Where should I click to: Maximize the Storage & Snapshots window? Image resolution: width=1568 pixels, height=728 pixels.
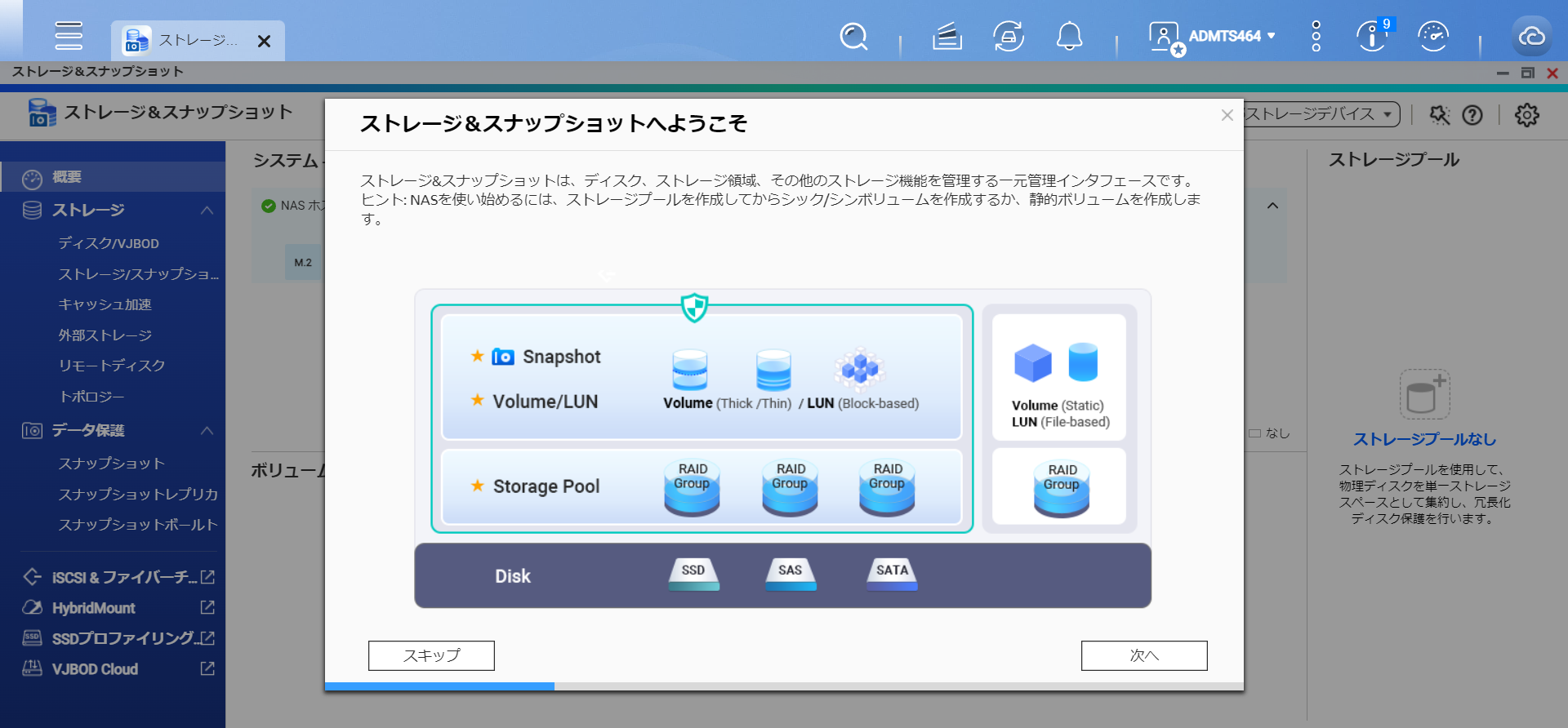pos(1527,73)
